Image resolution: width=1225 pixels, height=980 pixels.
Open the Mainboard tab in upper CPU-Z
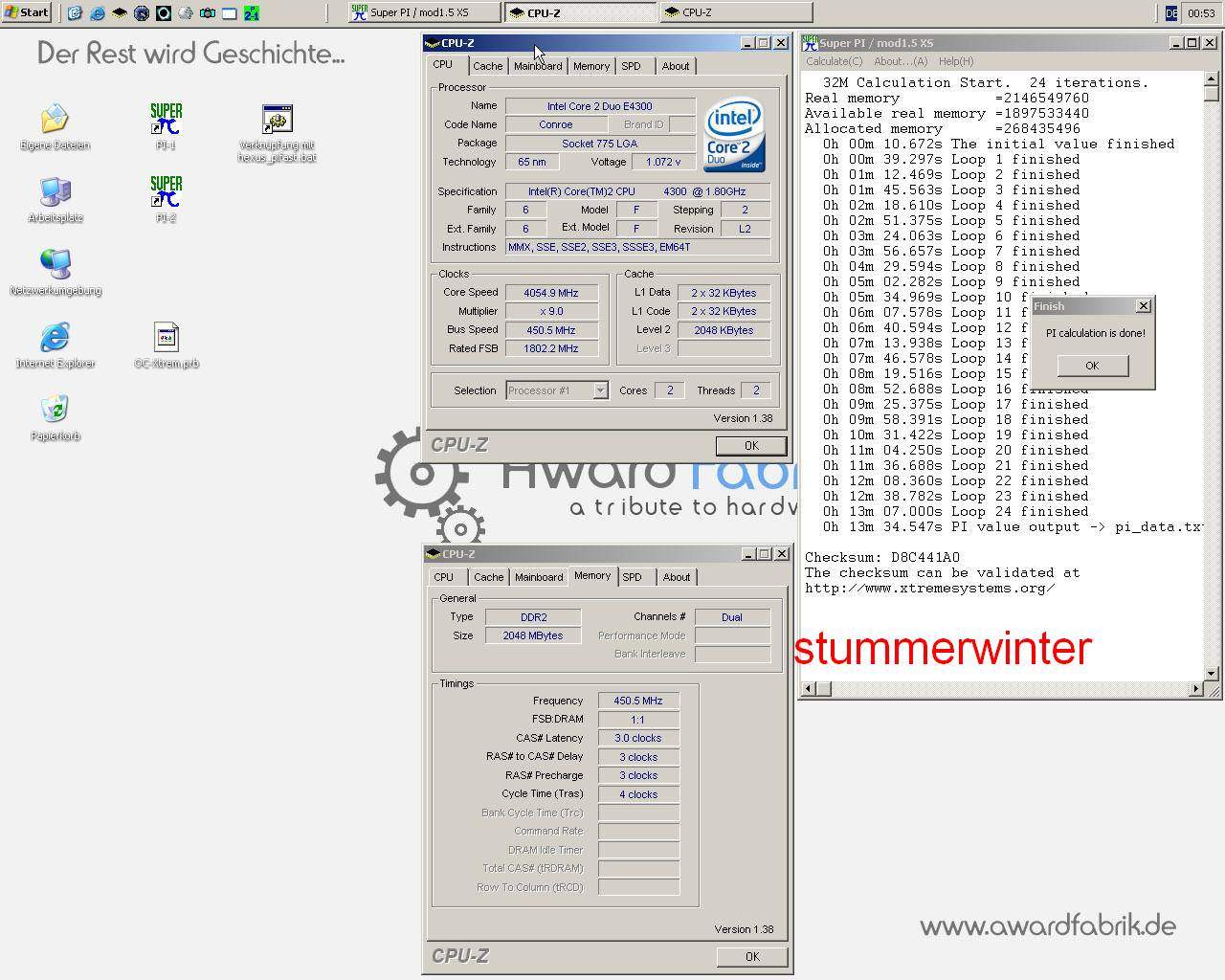[x=538, y=66]
